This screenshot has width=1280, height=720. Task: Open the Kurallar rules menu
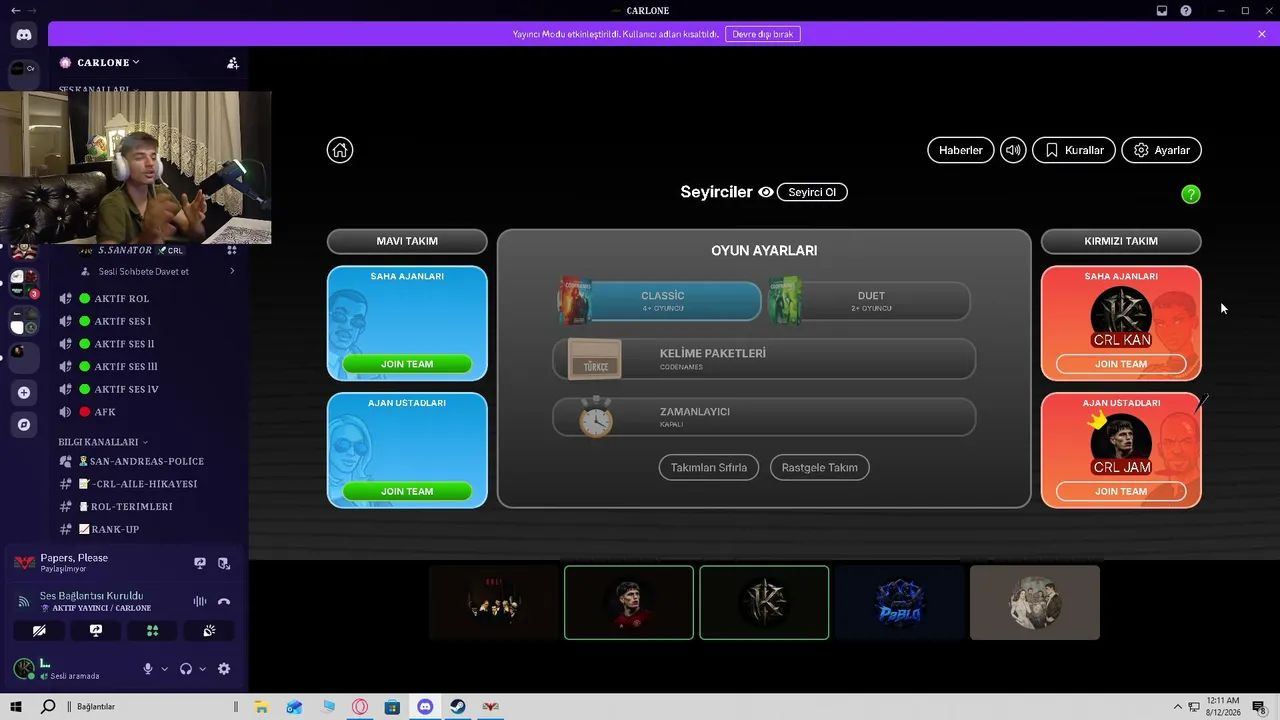1074,150
